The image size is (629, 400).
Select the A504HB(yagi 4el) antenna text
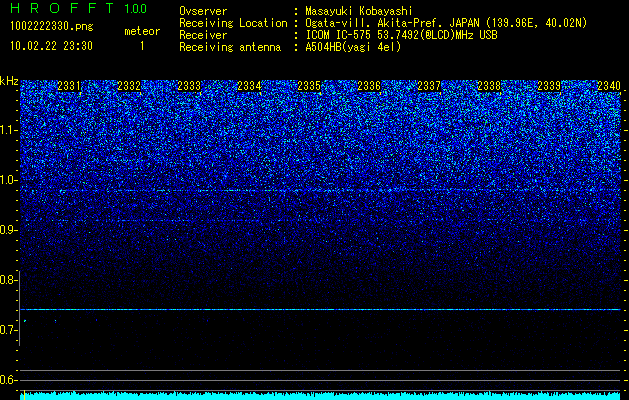pyautogui.click(x=353, y=47)
